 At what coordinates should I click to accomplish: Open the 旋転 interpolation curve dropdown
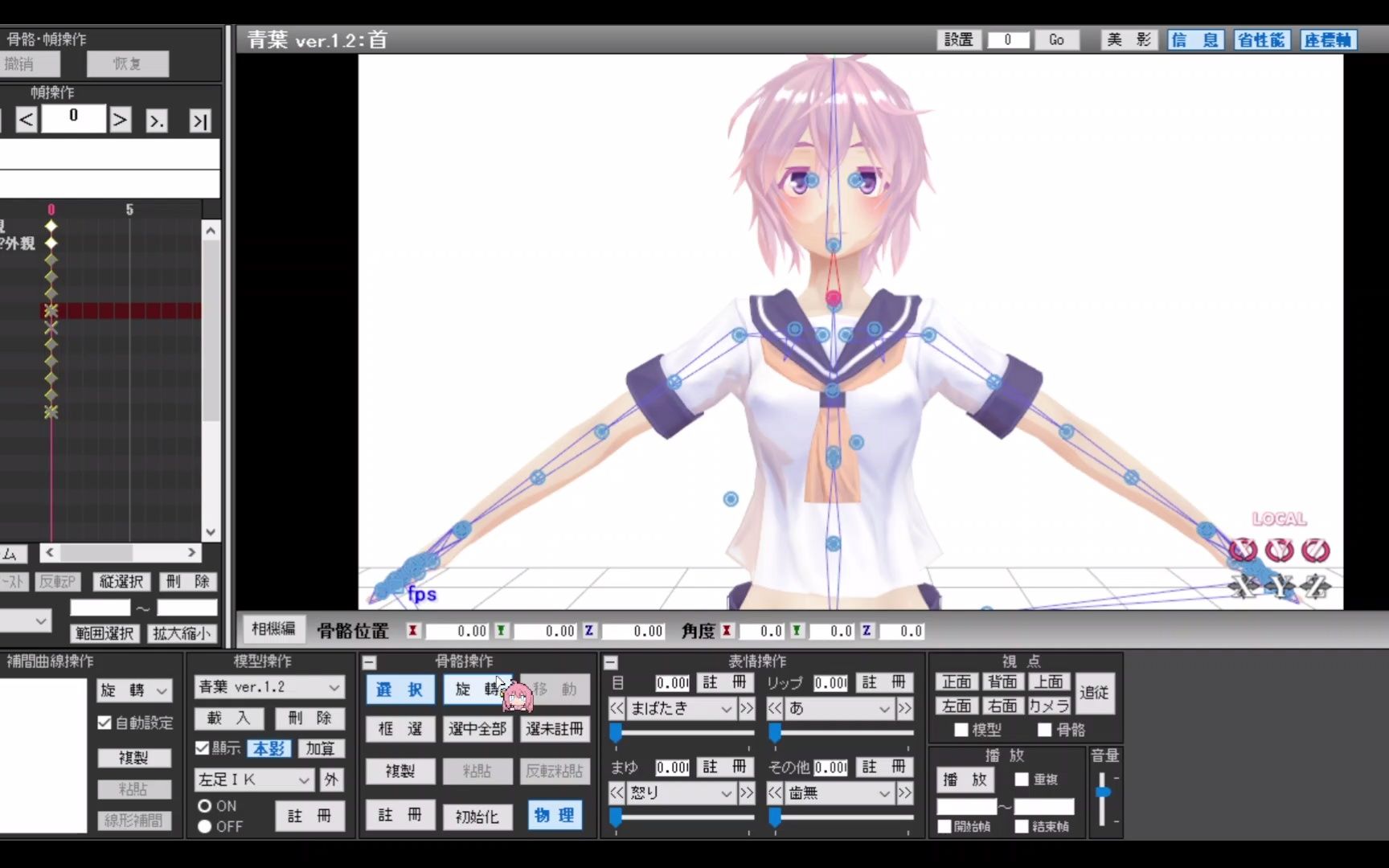(x=134, y=690)
